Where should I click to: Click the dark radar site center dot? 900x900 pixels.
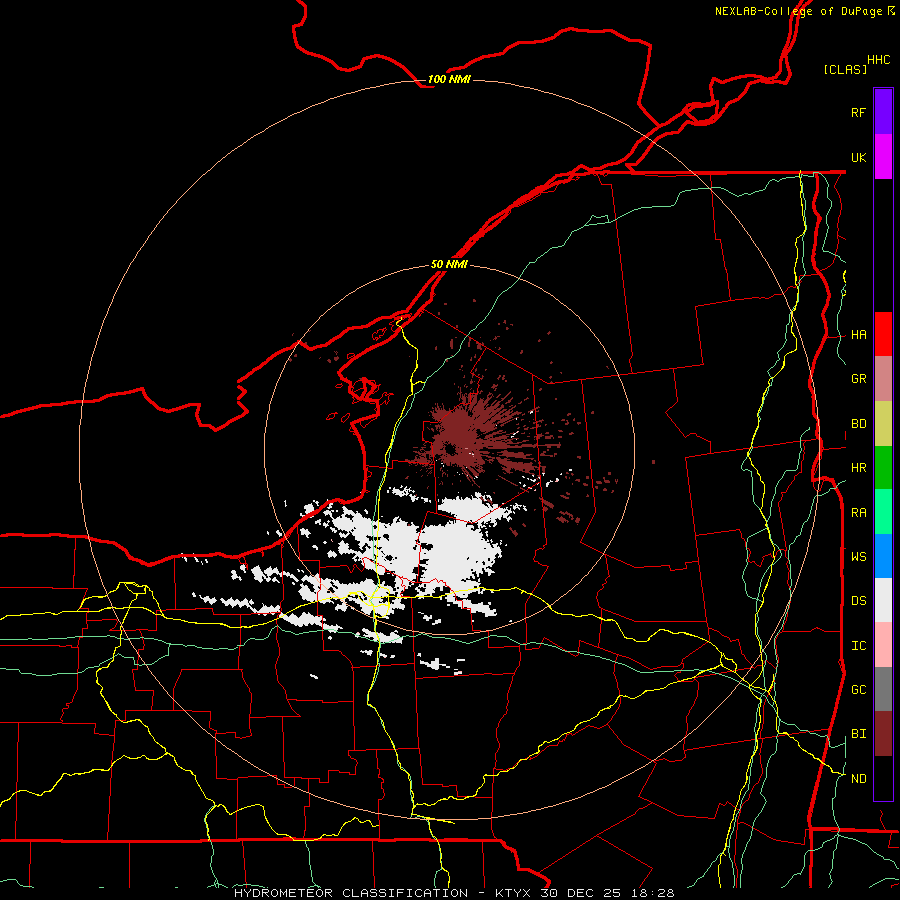tap(449, 449)
